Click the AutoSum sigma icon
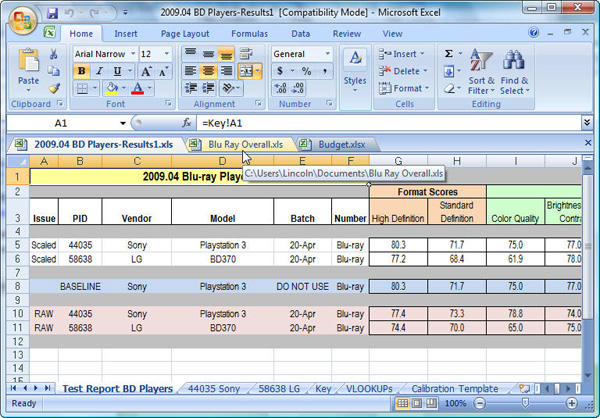Screen dimensions: 600x418 point(448,54)
